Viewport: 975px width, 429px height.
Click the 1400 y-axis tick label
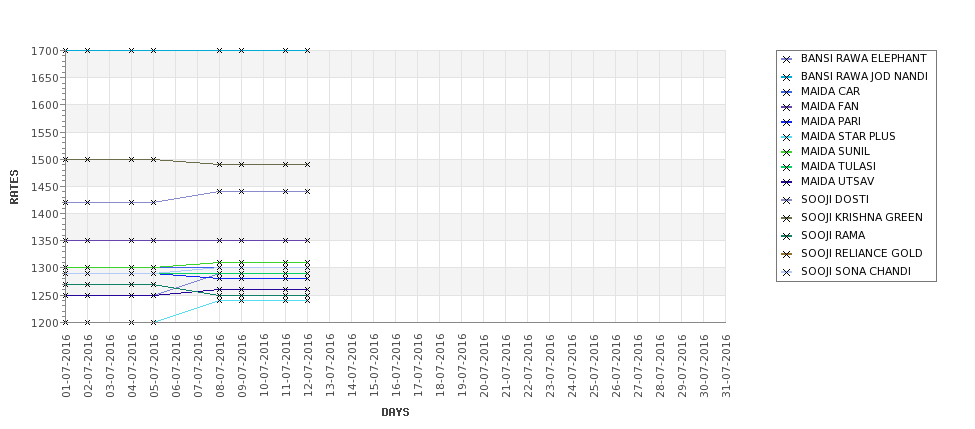tap(45, 214)
